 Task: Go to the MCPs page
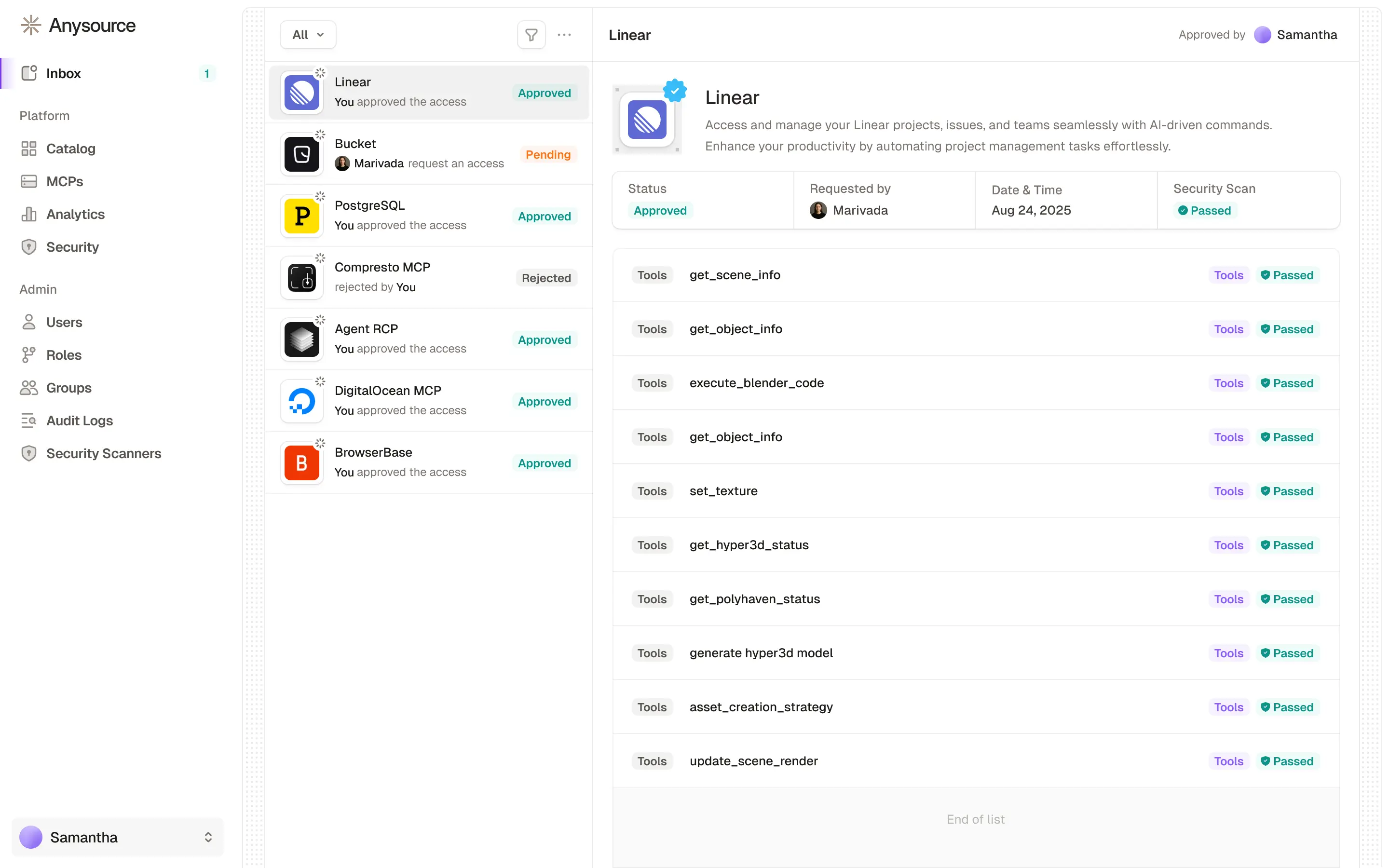[x=64, y=181]
